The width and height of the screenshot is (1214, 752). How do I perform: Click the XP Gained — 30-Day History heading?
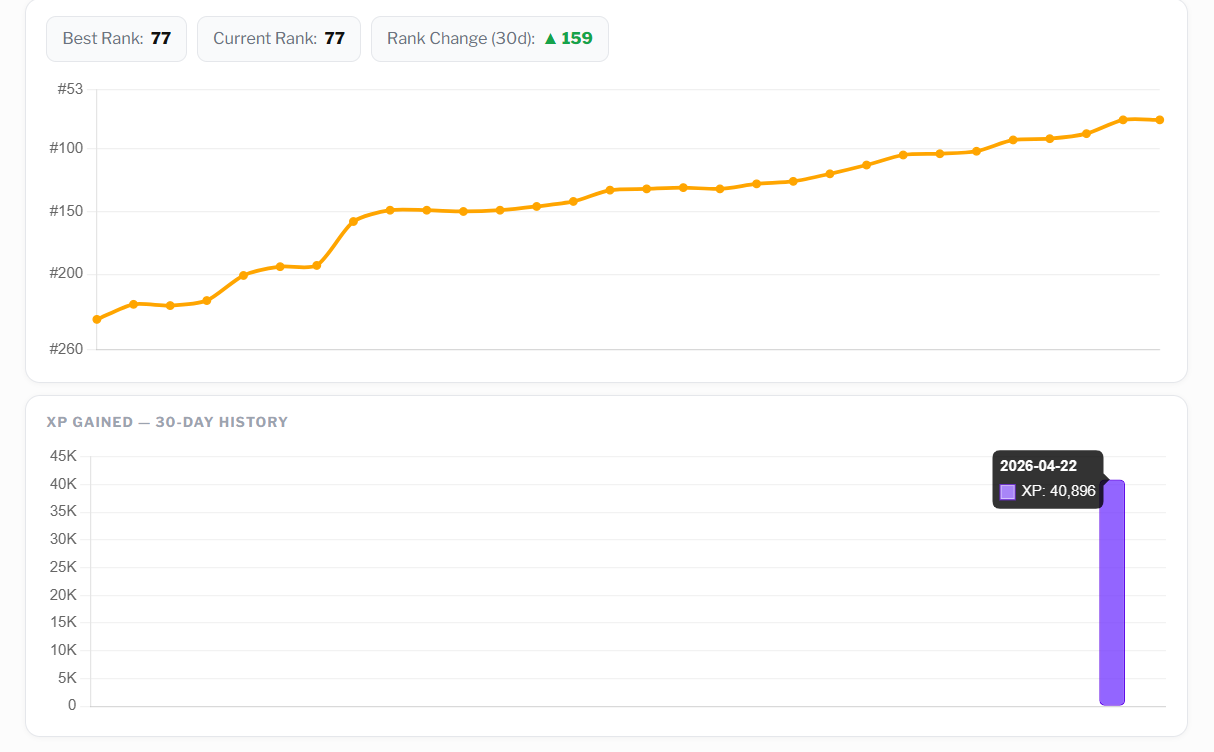(167, 422)
